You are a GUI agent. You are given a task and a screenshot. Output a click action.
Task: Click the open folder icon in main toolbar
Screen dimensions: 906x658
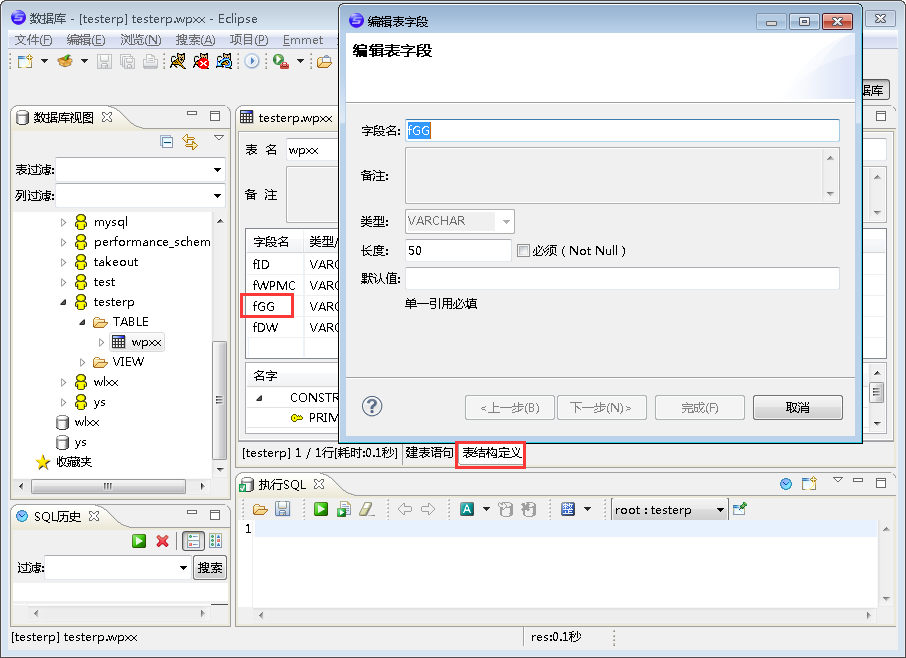point(325,61)
